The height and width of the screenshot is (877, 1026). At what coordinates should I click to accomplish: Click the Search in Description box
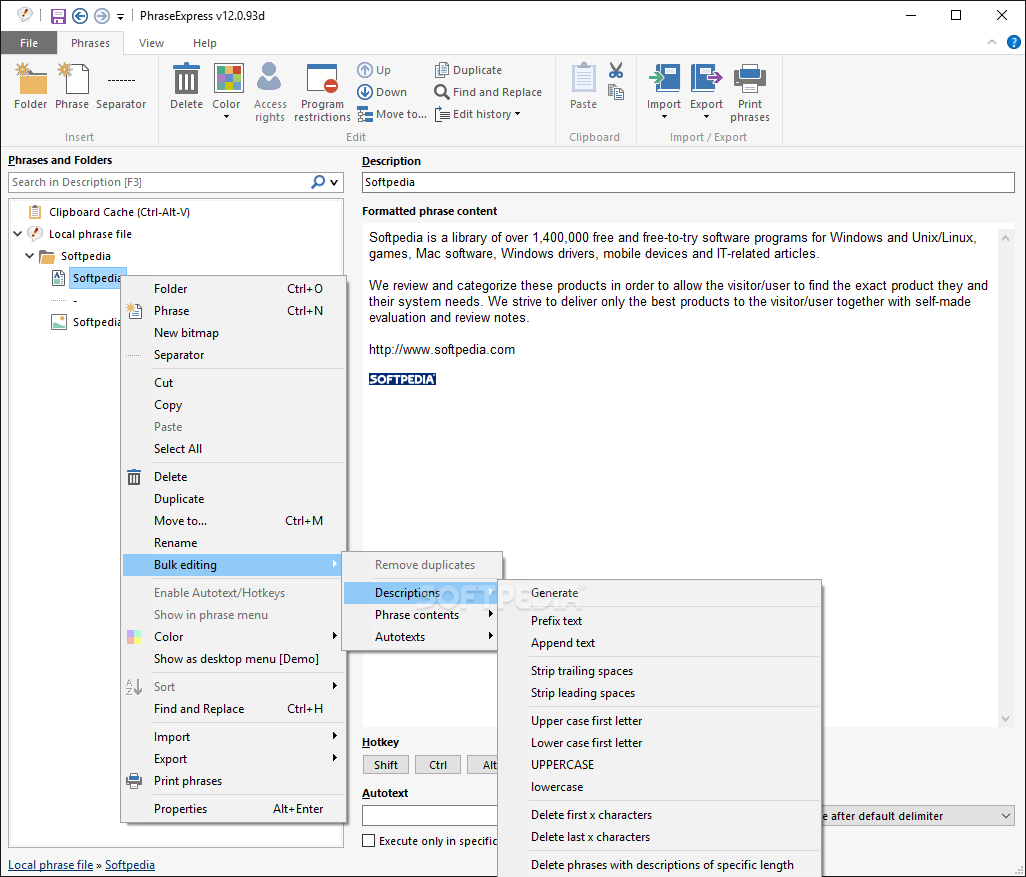coord(159,182)
